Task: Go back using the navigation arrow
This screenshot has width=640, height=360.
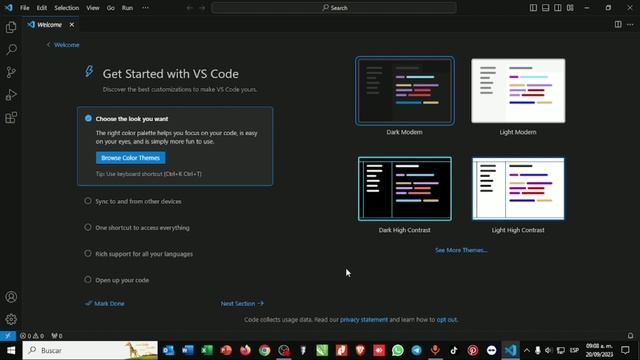Action: click(x=189, y=8)
